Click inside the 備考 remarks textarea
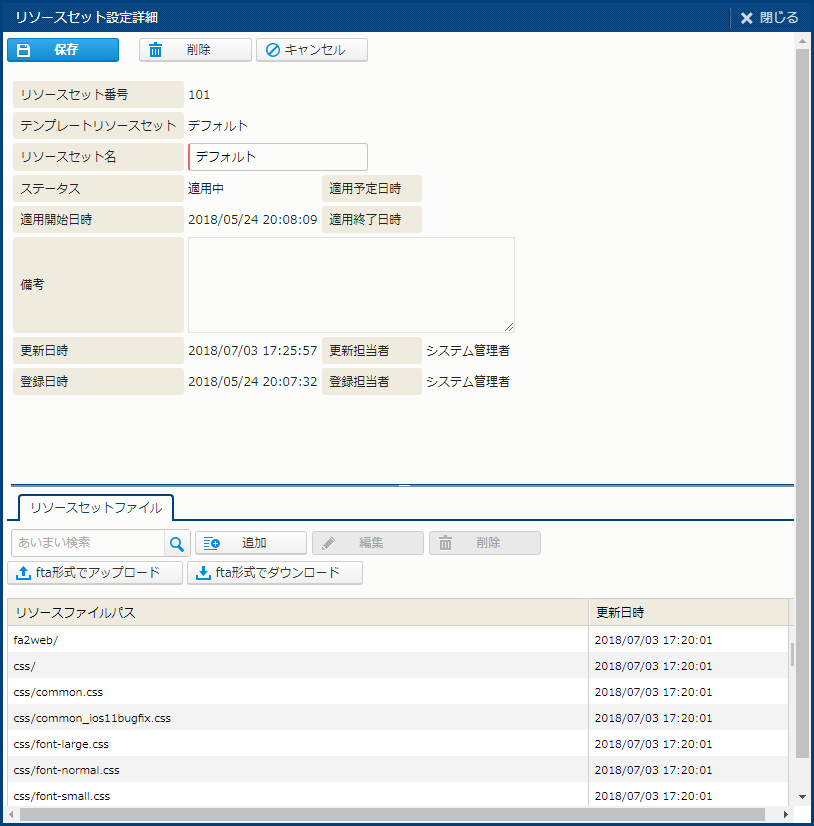This screenshot has height=826, width=814. point(351,285)
